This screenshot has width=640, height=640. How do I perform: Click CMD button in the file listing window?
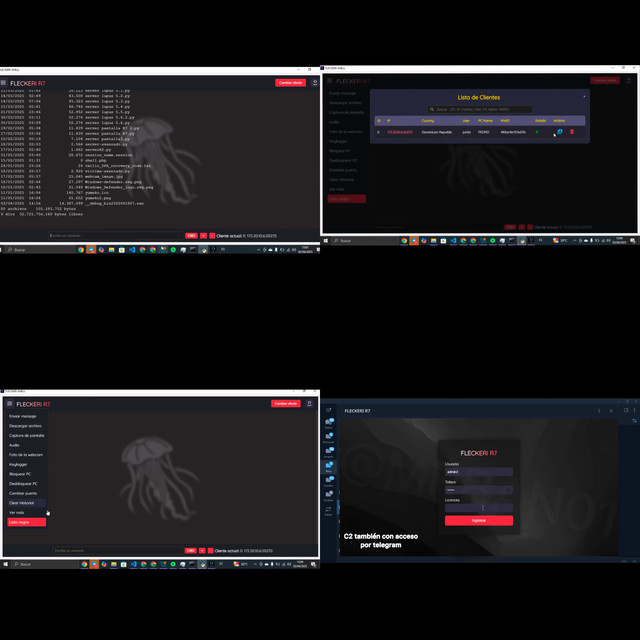(x=191, y=236)
